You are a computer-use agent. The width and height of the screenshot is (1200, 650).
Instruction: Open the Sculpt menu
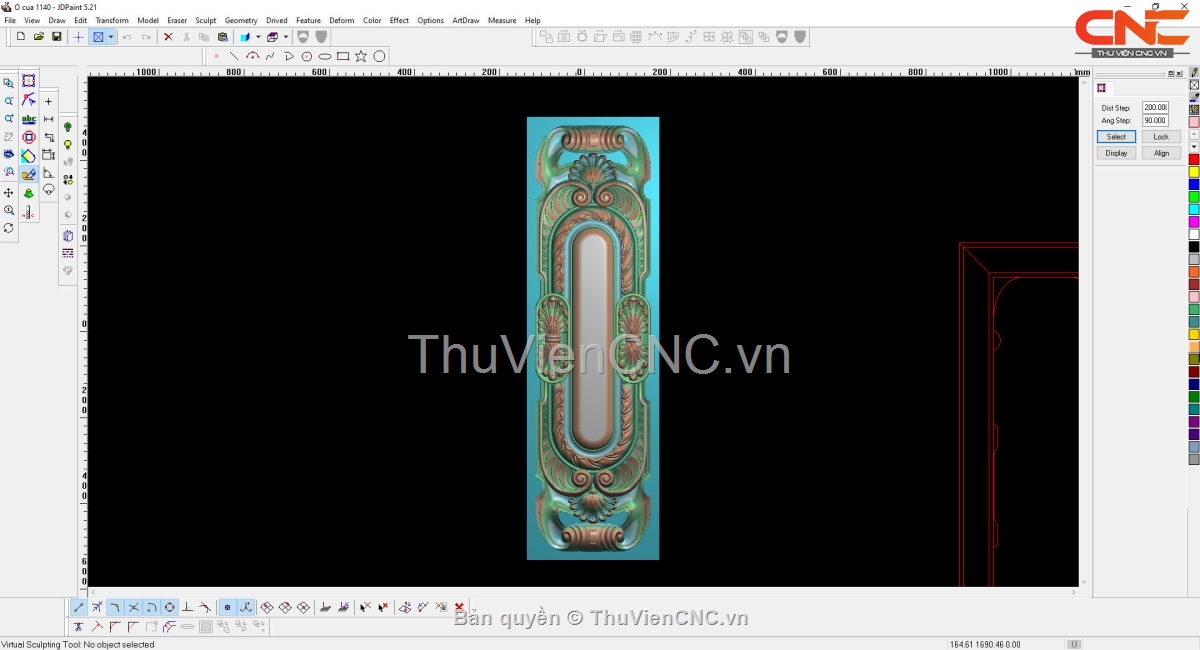click(205, 20)
